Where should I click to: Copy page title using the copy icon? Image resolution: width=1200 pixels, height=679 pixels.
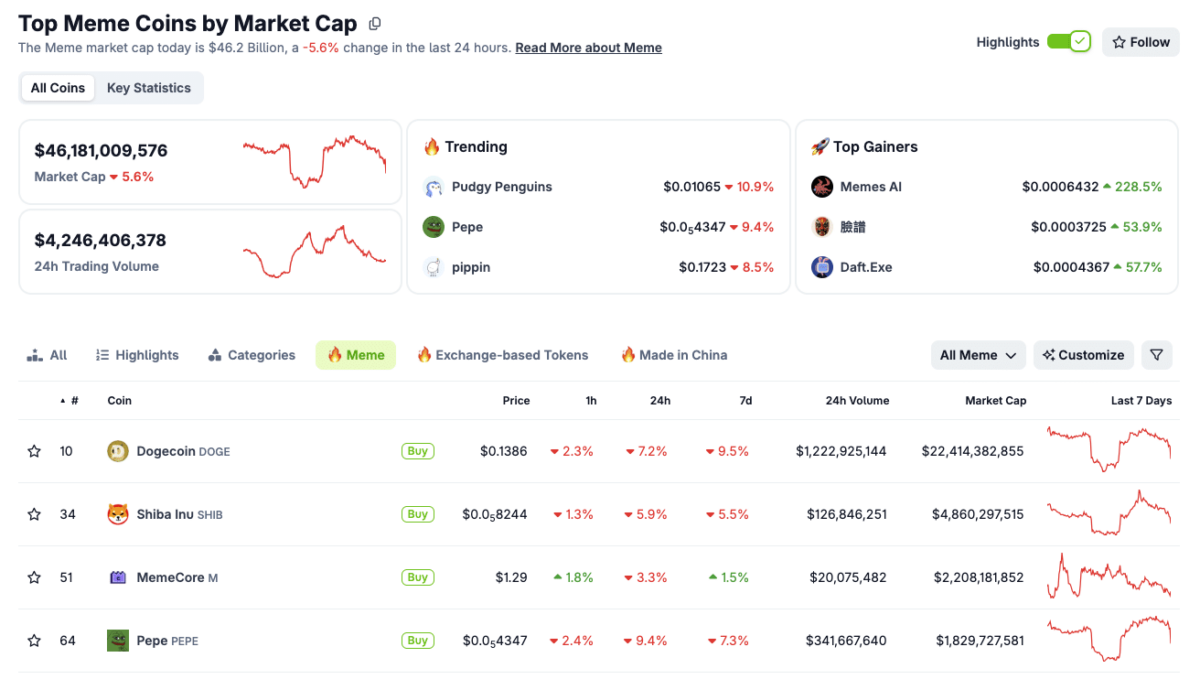click(374, 22)
